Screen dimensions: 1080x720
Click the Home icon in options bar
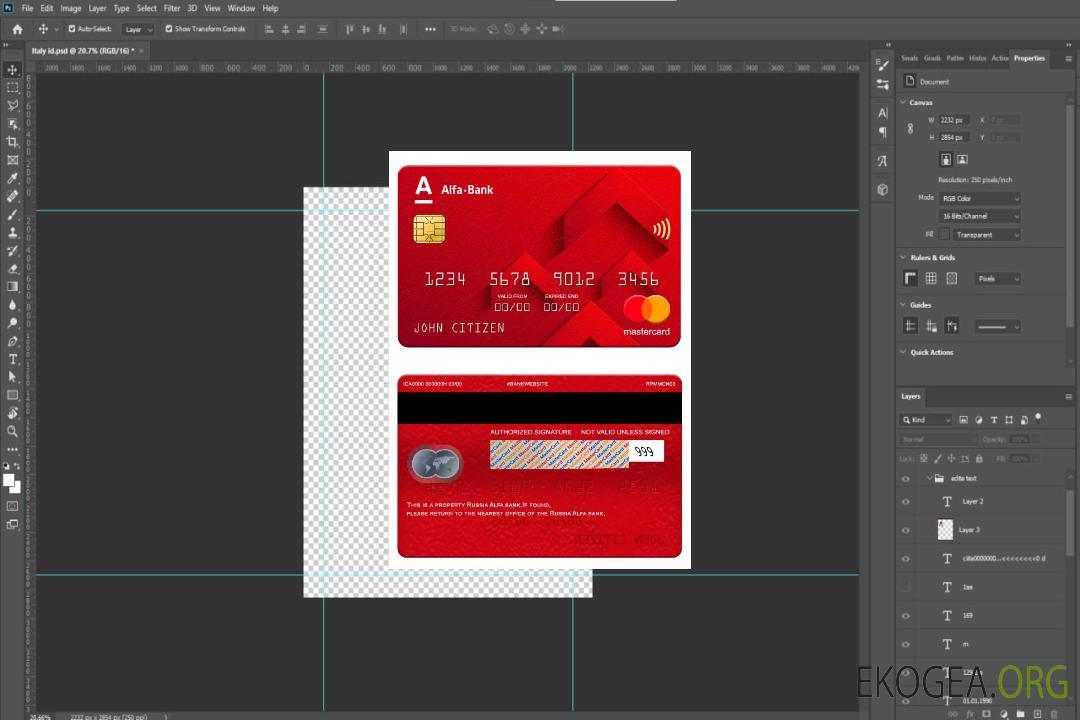pos(17,29)
